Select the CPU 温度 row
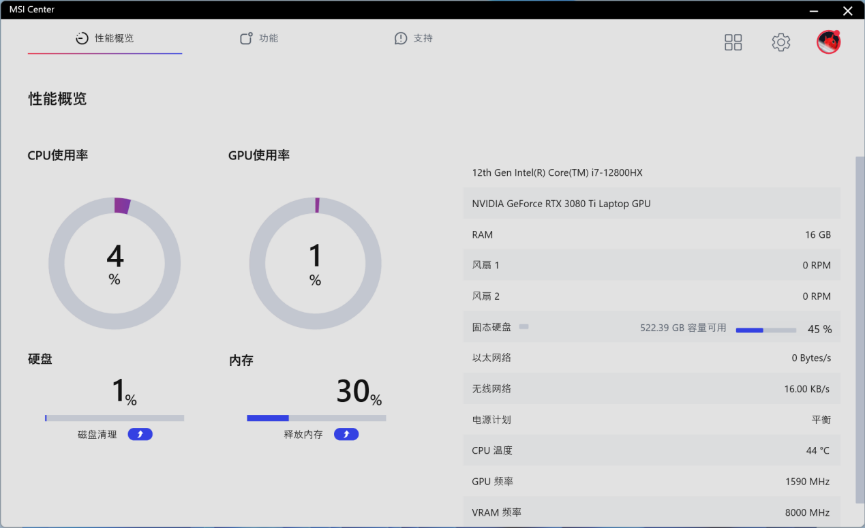Image resolution: width=865 pixels, height=528 pixels. pos(651,451)
